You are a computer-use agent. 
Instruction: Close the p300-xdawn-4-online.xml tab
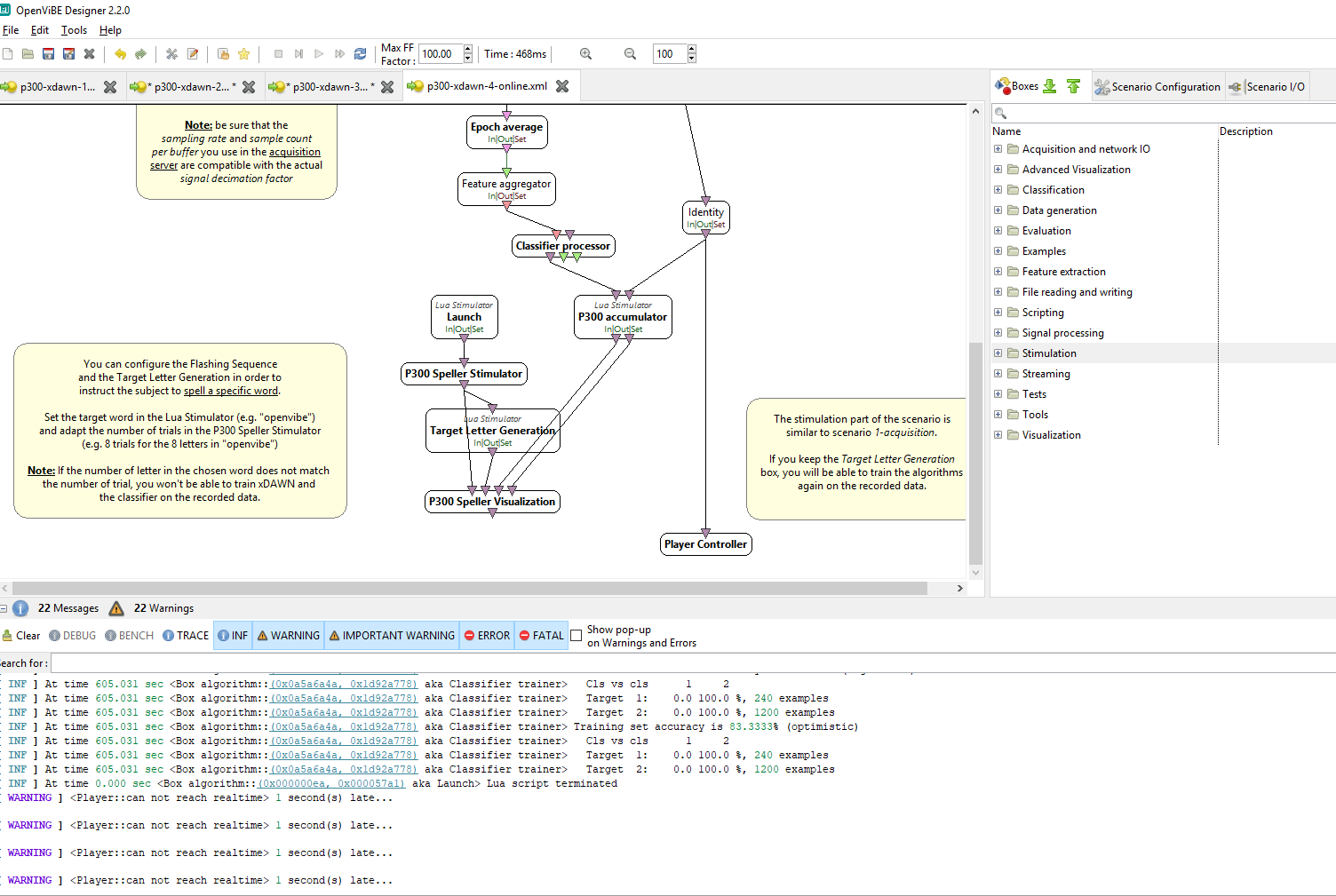[562, 86]
